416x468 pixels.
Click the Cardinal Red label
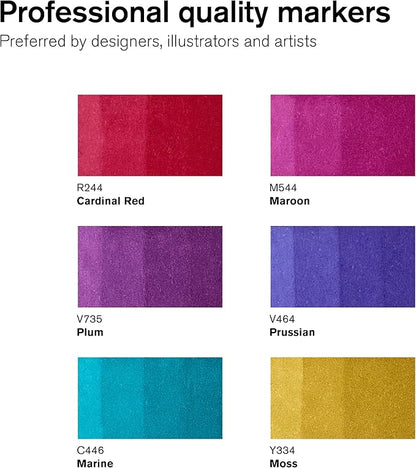click(x=111, y=201)
